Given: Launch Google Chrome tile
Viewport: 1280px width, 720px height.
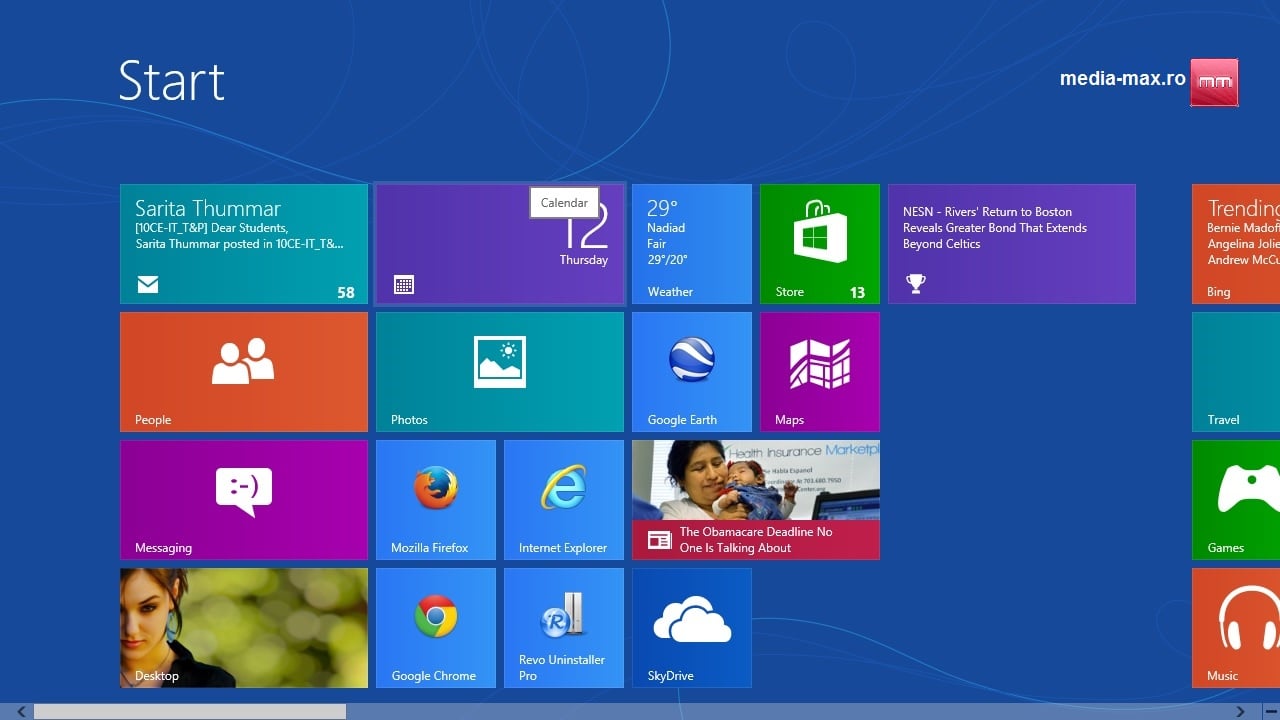Looking at the screenshot, I should [436, 628].
